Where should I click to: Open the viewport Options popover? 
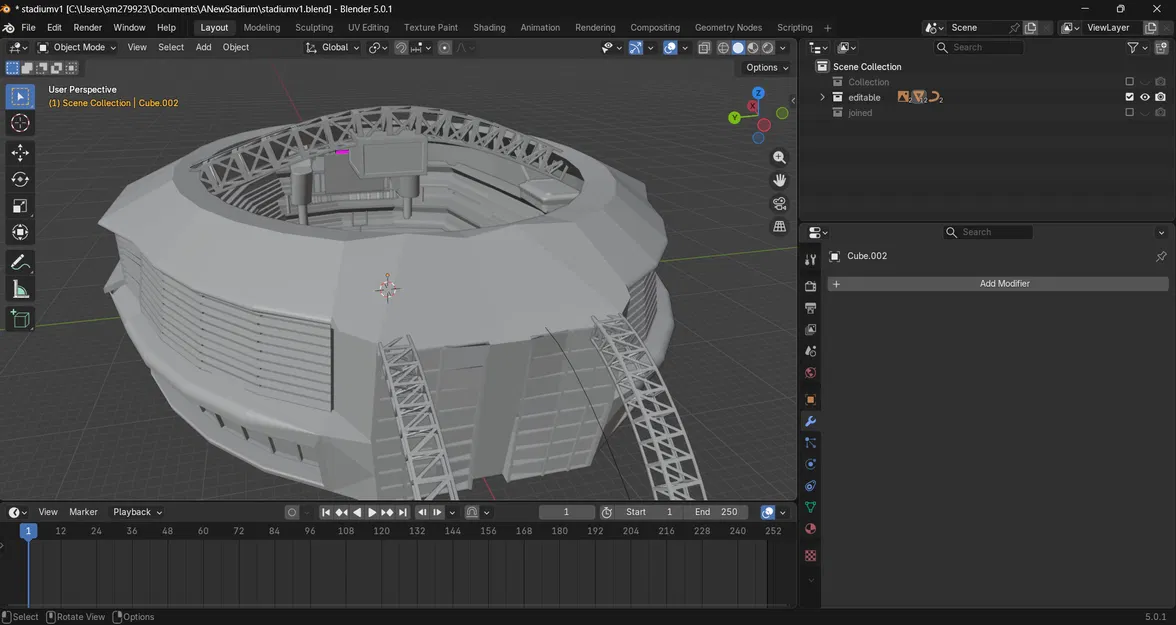766,68
